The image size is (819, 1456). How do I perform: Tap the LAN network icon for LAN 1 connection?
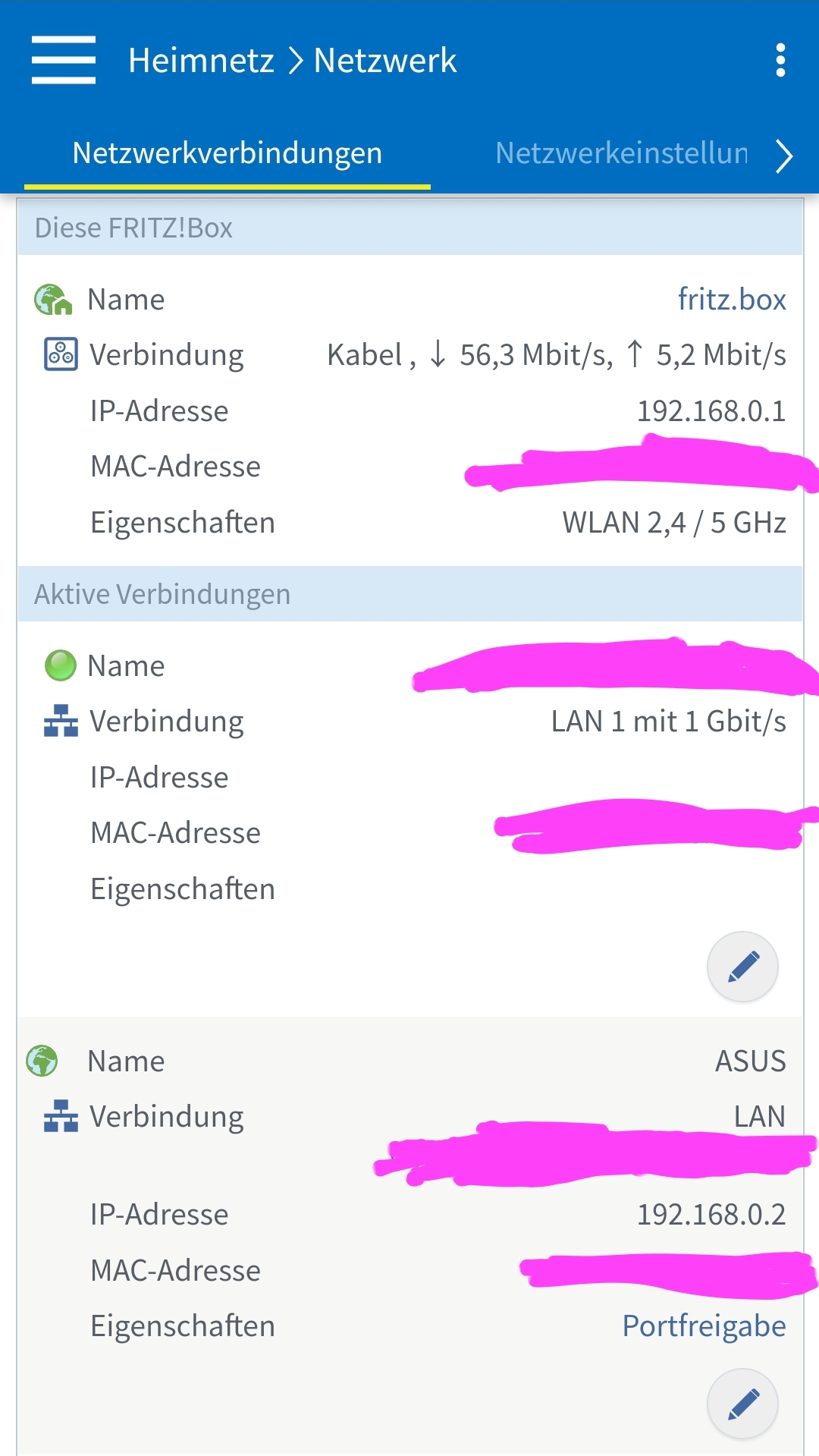coord(61,721)
